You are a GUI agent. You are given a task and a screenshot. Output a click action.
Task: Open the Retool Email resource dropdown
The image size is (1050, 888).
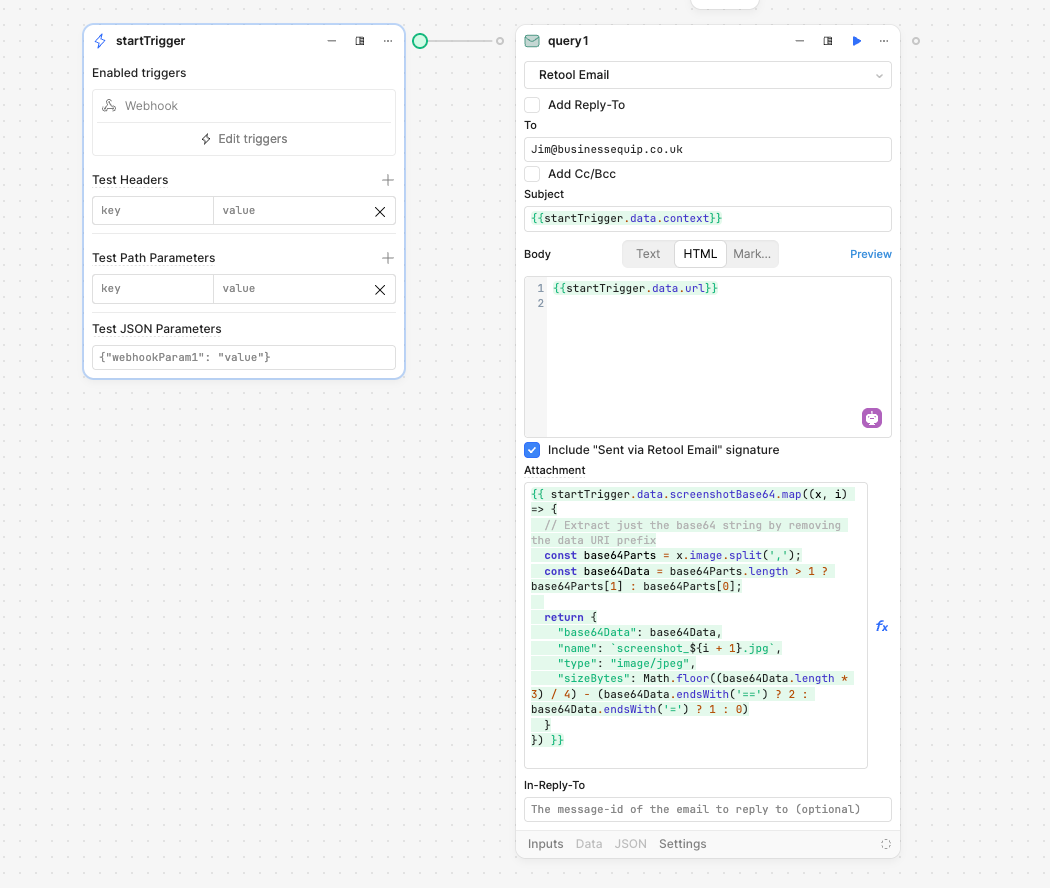point(707,75)
